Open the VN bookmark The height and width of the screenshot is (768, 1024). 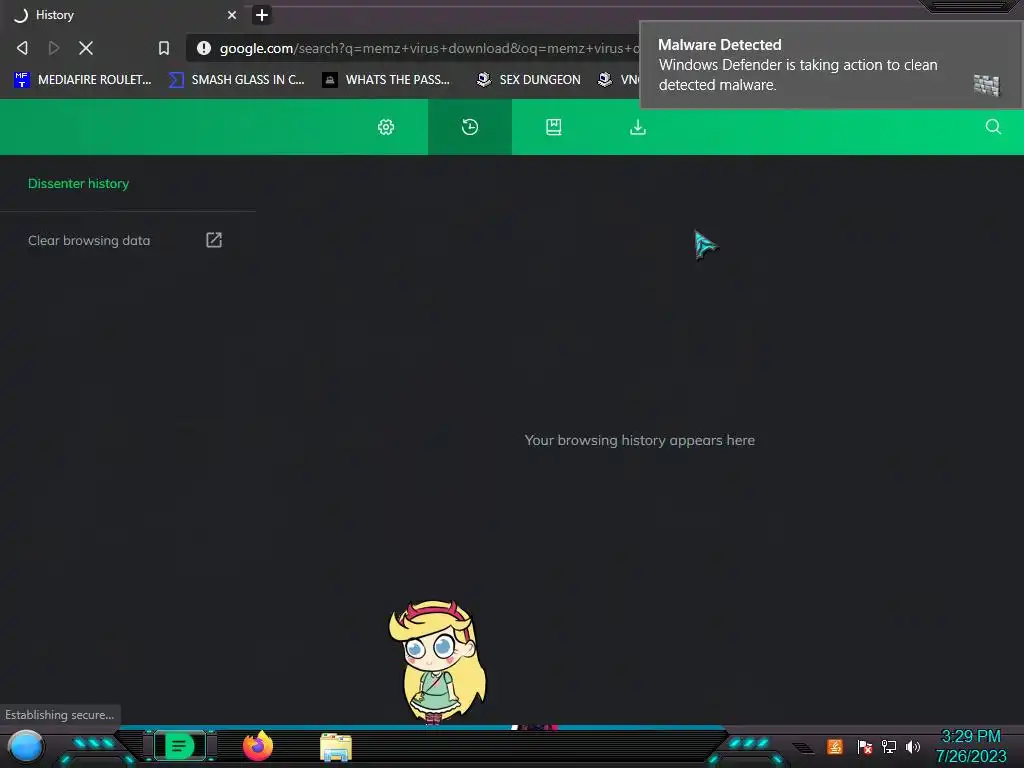[x=618, y=80]
